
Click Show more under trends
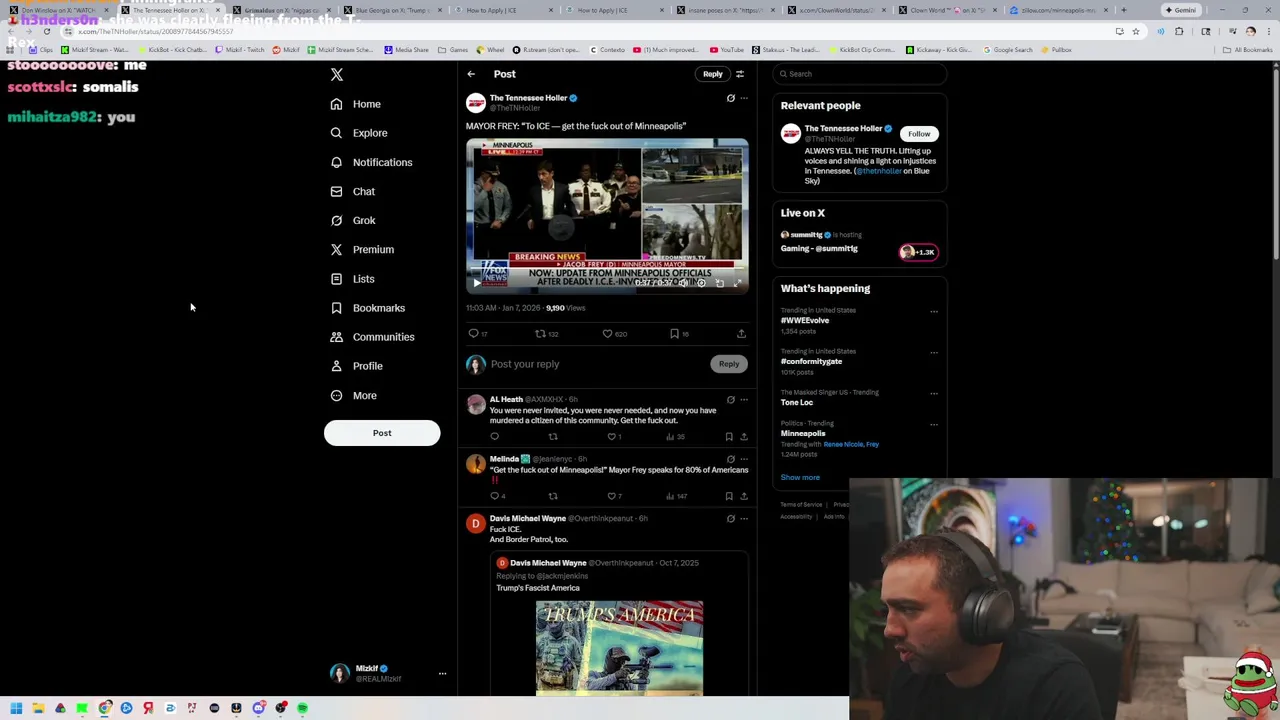point(800,478)
